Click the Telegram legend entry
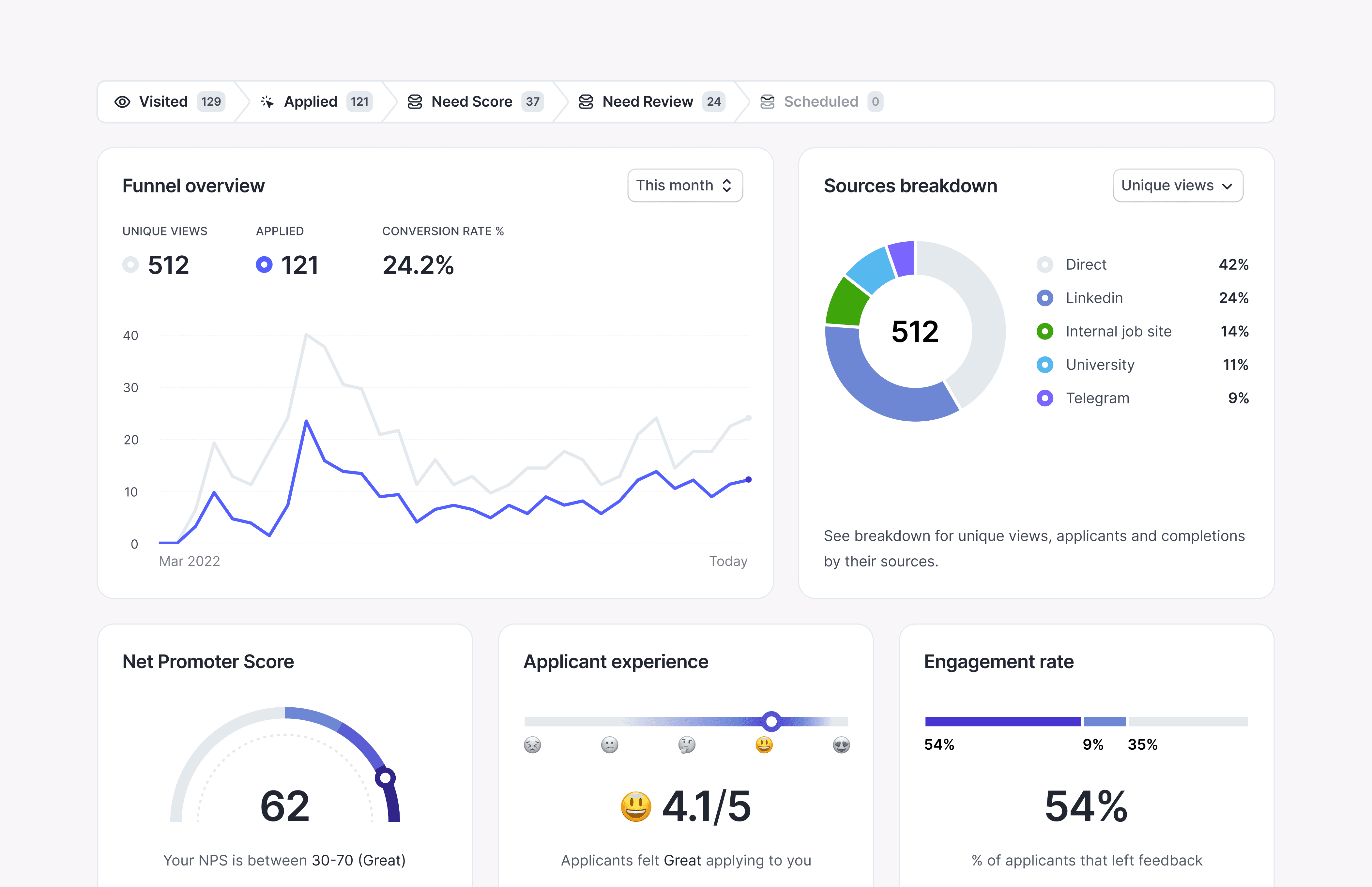The image size is (1372, 887). (x=1097, y=398)
